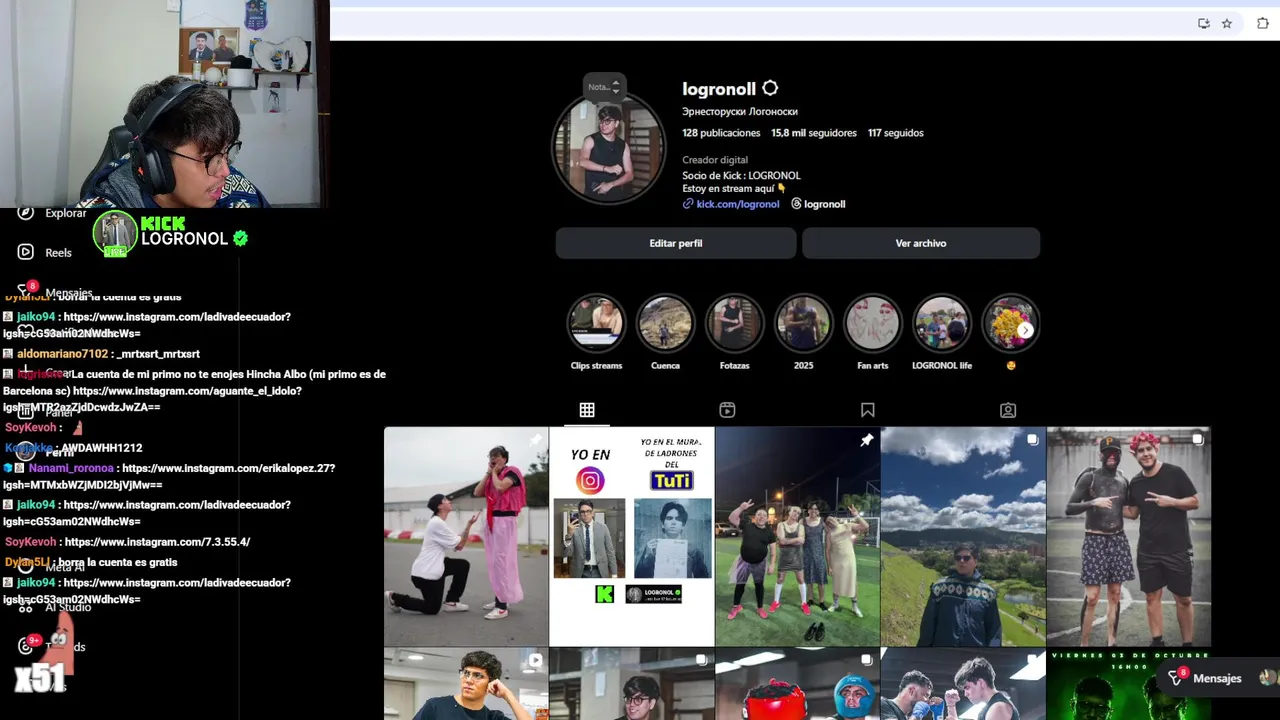Open the logronoll Threads profile link
This screenshot has height=720, width=1280.
pyautogui.click(x=825, y=204)
